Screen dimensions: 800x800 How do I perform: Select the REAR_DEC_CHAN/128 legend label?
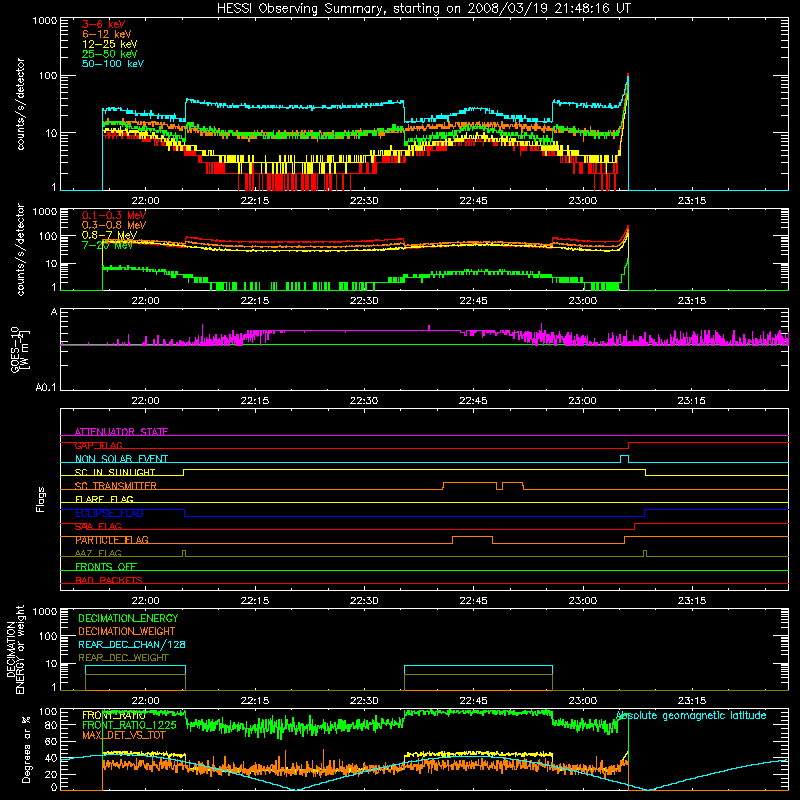(132, 644)
